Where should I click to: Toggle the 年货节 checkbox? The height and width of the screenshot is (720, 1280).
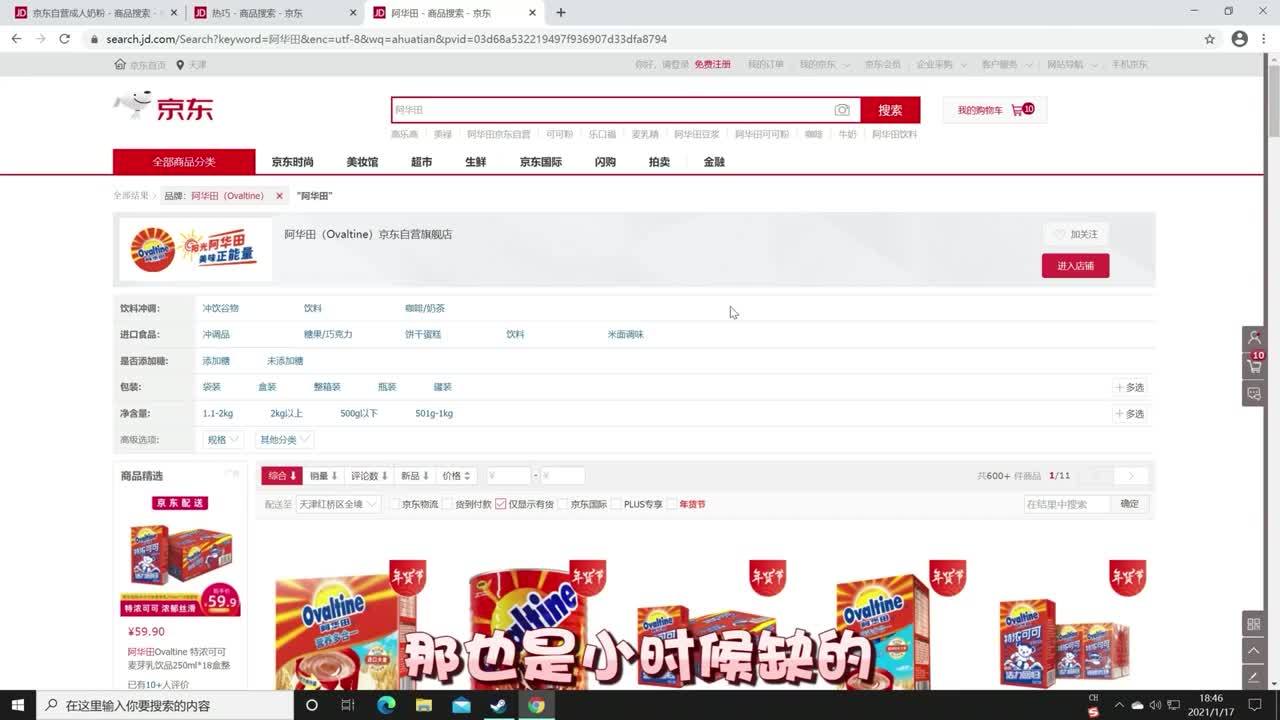(x=672, y=504)
